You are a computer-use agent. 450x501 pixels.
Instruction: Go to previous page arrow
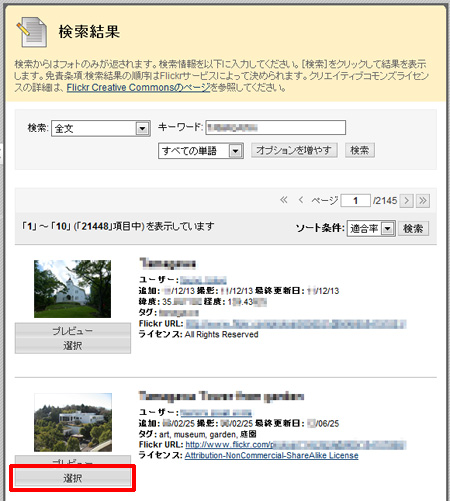pos(301,200)
